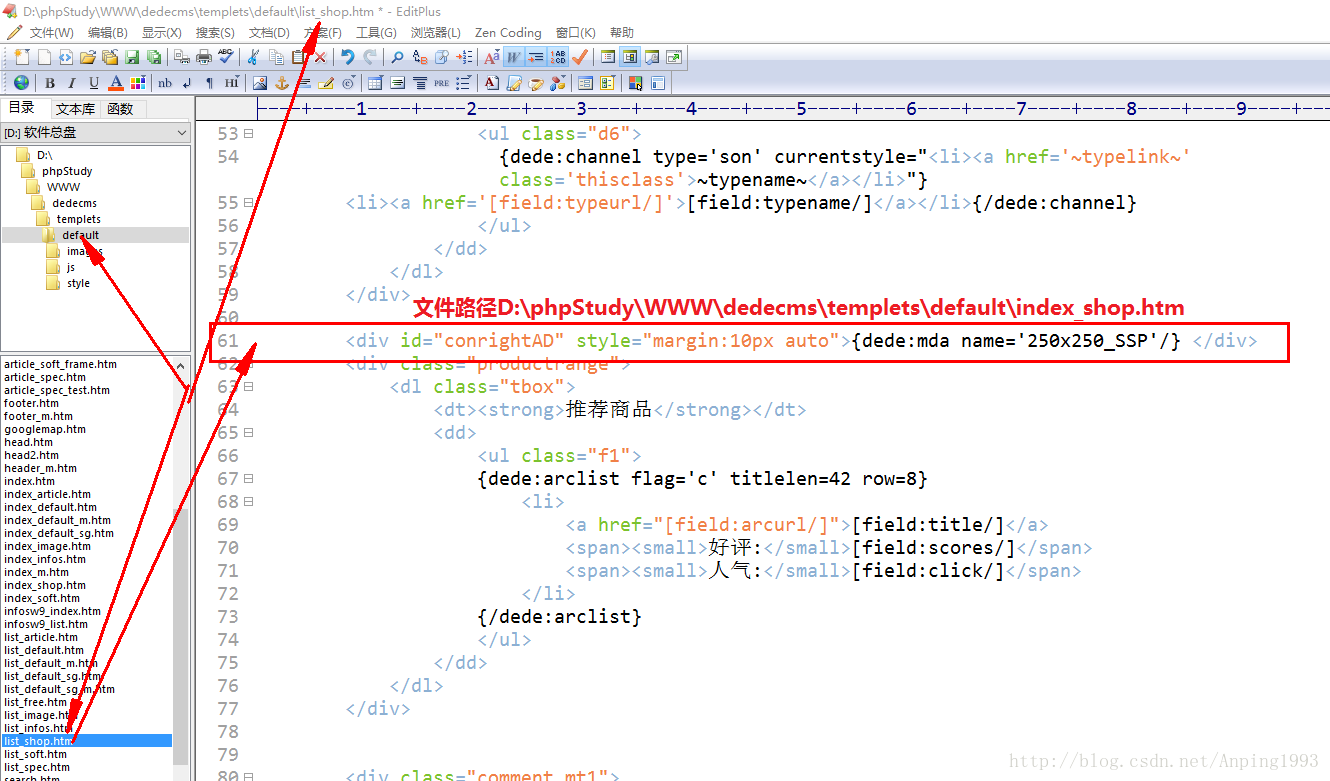Select googlemap.htm in file list
The image size is (1330, 781).
(x=45, y=429)
